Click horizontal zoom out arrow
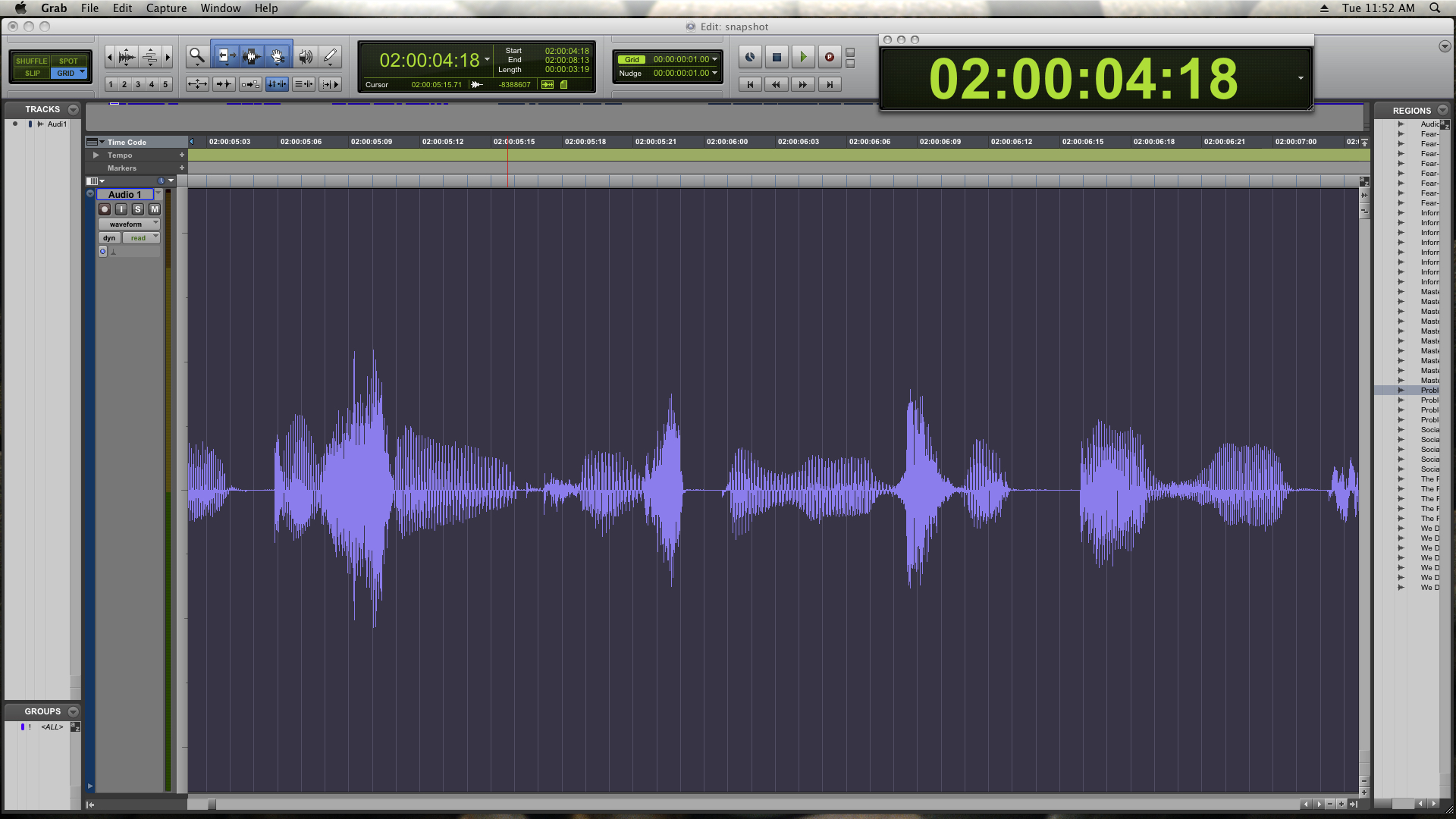1456x819 pixels. point(109,56)
